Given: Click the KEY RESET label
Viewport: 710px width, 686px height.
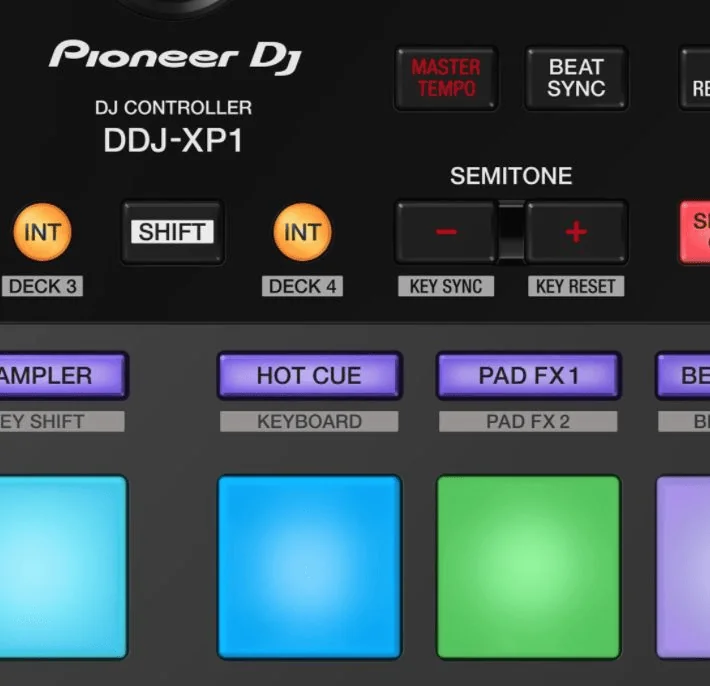Looking at the screenshot, I should coord(576,287).
